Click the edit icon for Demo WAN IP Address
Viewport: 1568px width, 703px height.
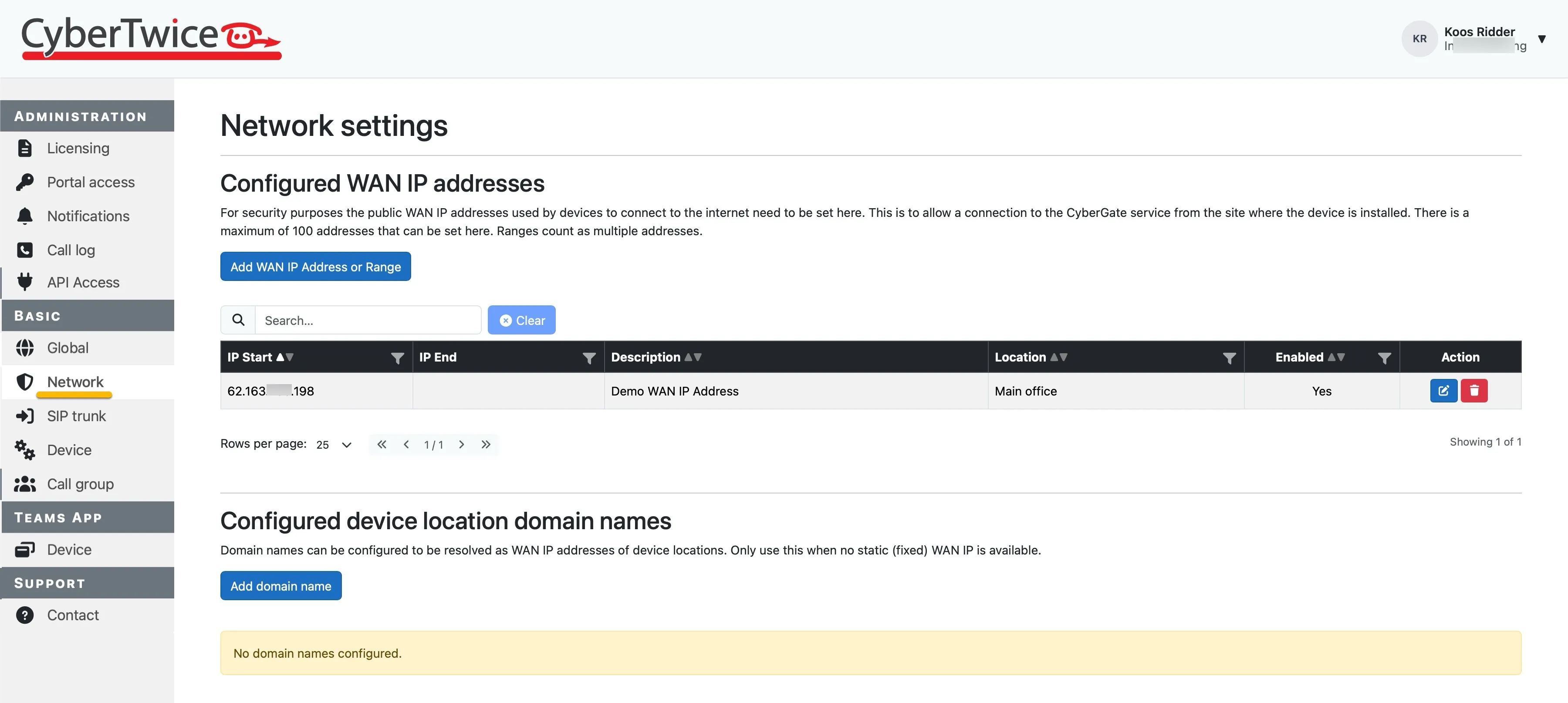click(1443, 391)
